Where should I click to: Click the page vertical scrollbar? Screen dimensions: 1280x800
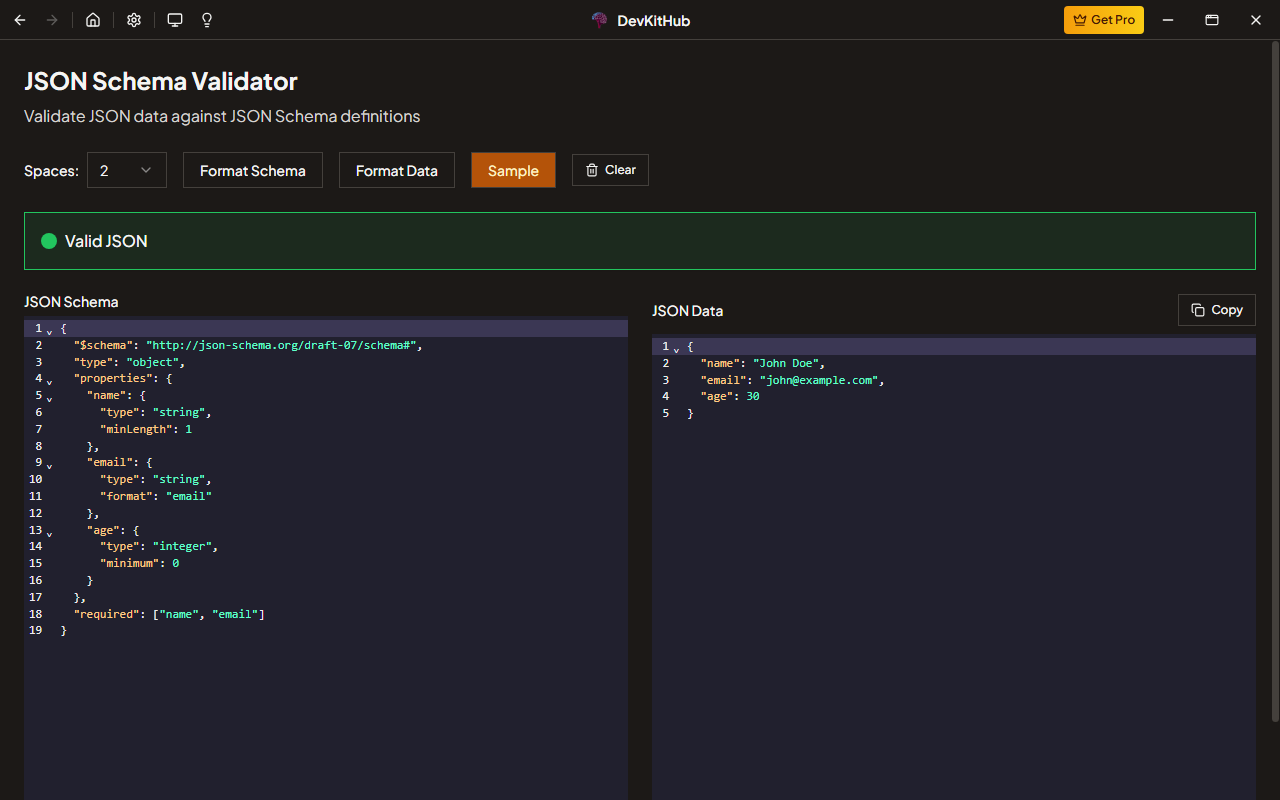tap(1275, 380)
